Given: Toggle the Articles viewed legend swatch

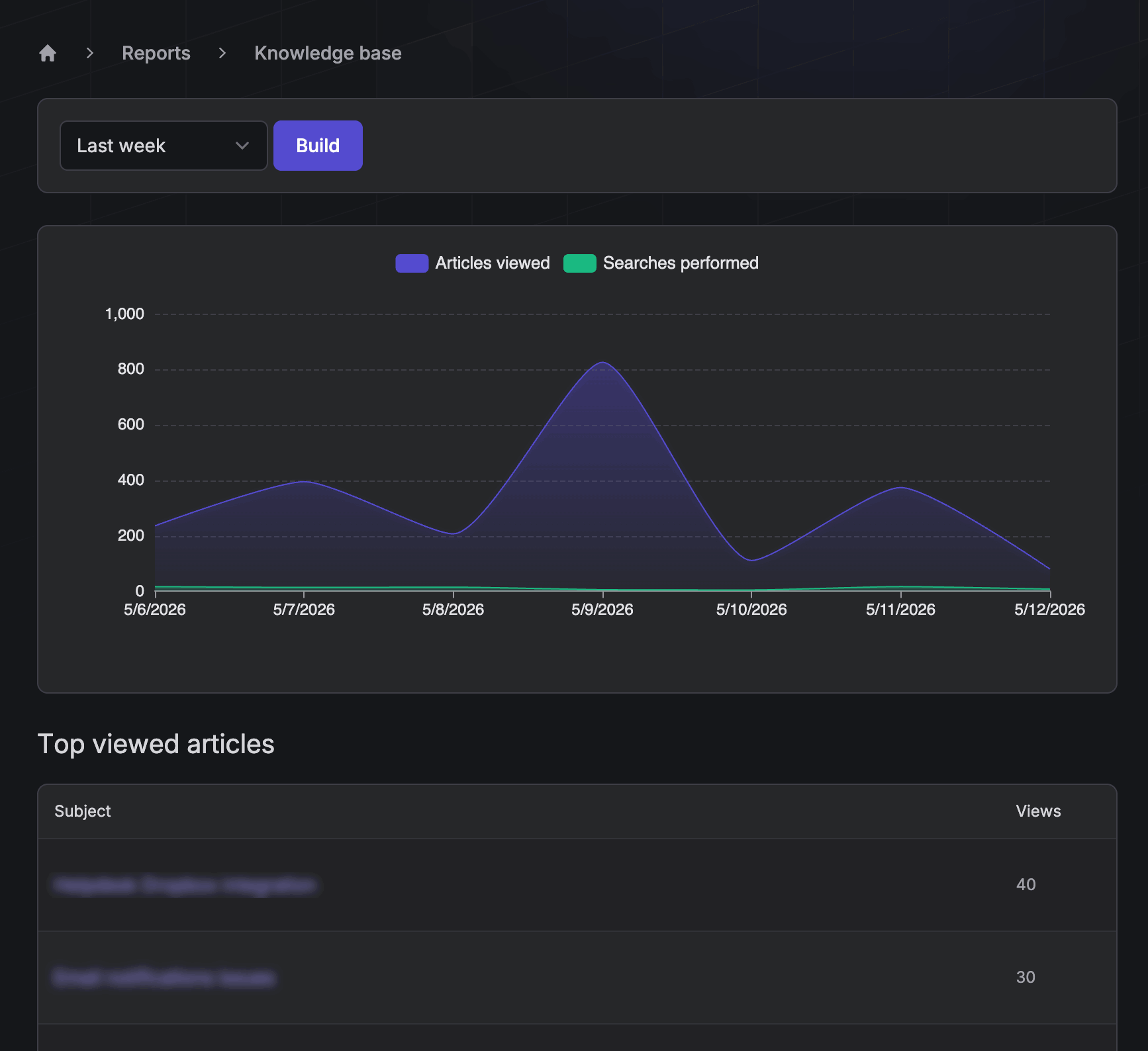Looking at the screenshot, I should click(x=412, y=263).
